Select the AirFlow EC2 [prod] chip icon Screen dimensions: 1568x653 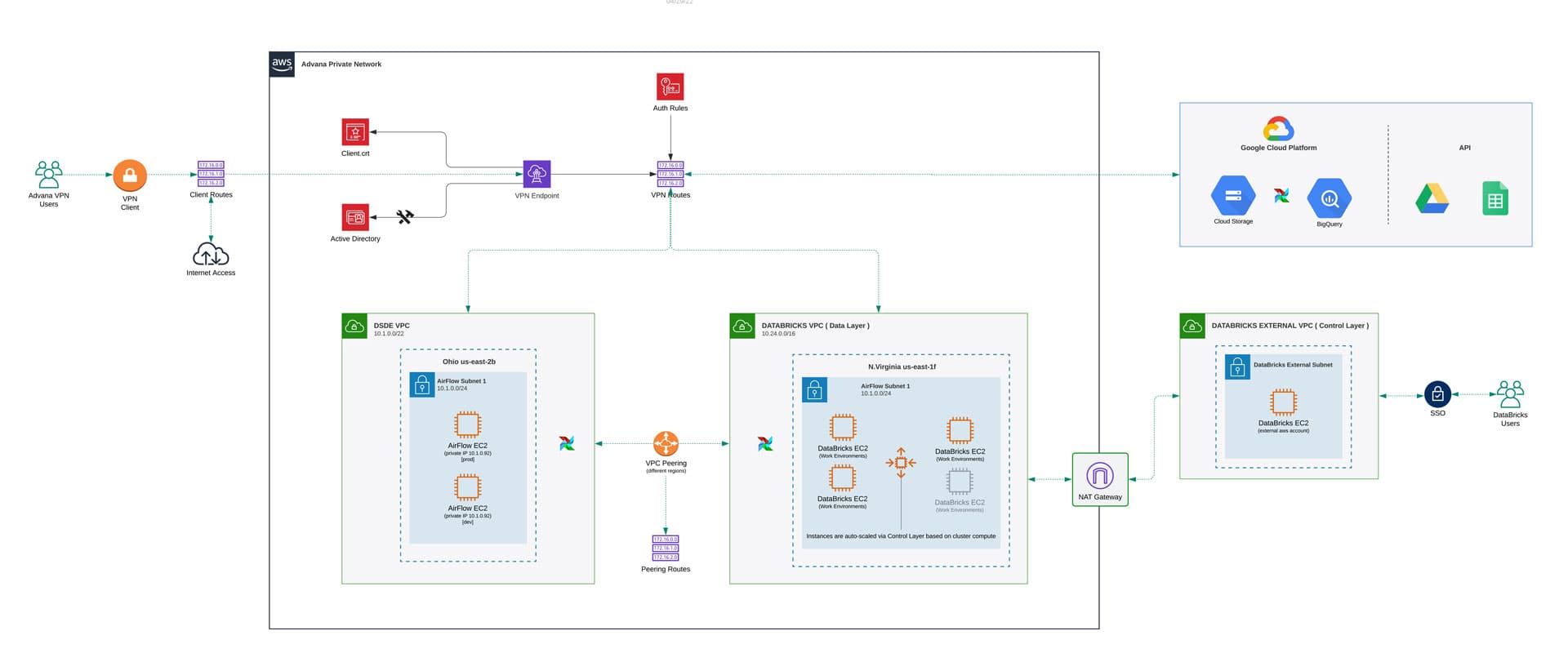coord(467,425)
